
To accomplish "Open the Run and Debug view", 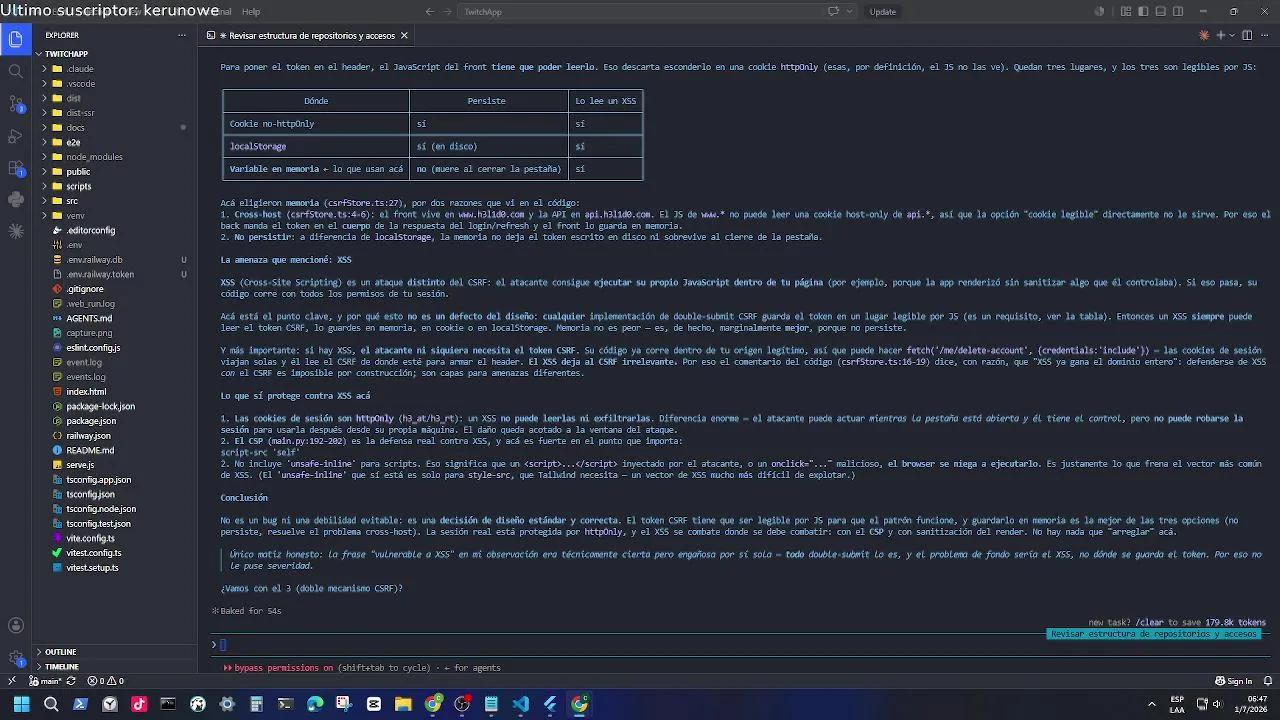I will point(15,135).
